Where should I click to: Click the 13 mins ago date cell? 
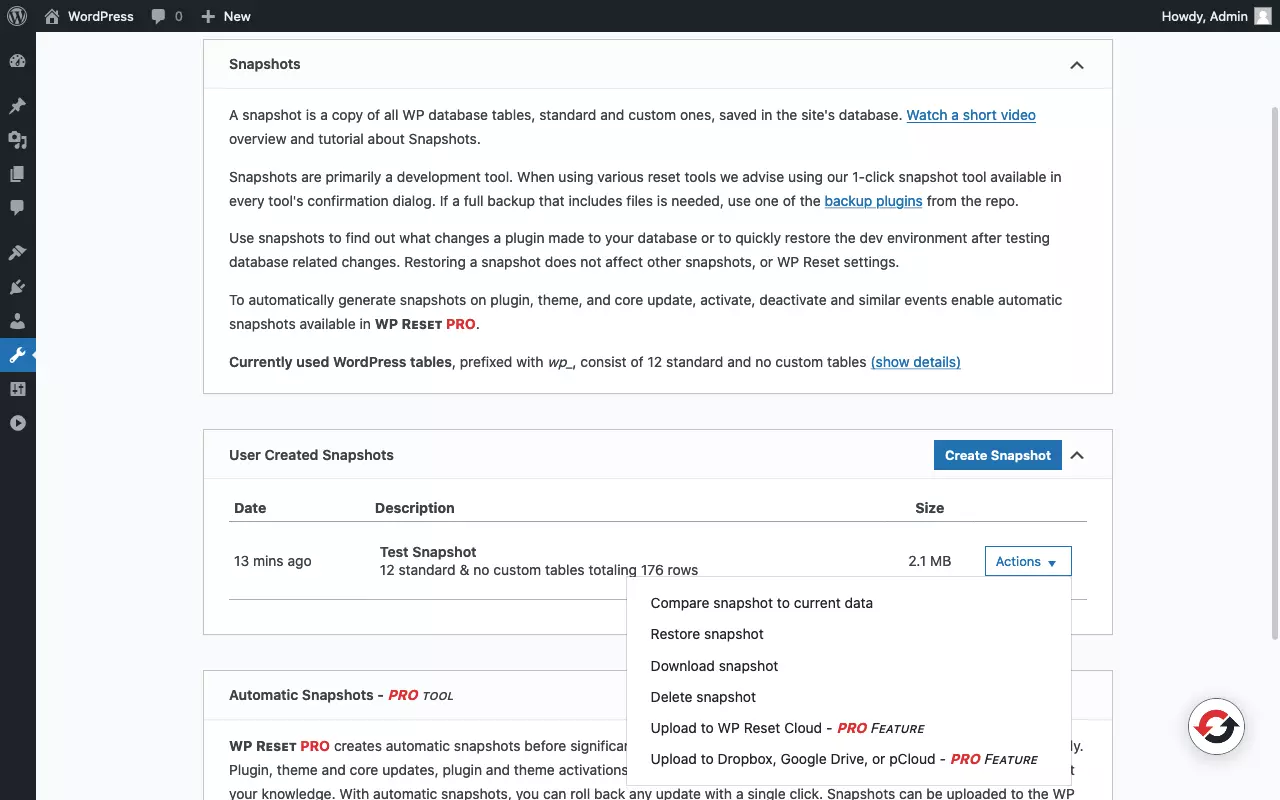click(x=273, y=561)
